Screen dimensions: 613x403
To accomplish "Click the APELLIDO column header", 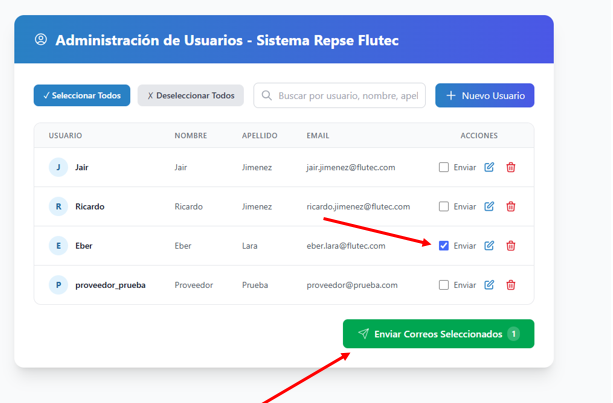I will (x=260, y=136).
